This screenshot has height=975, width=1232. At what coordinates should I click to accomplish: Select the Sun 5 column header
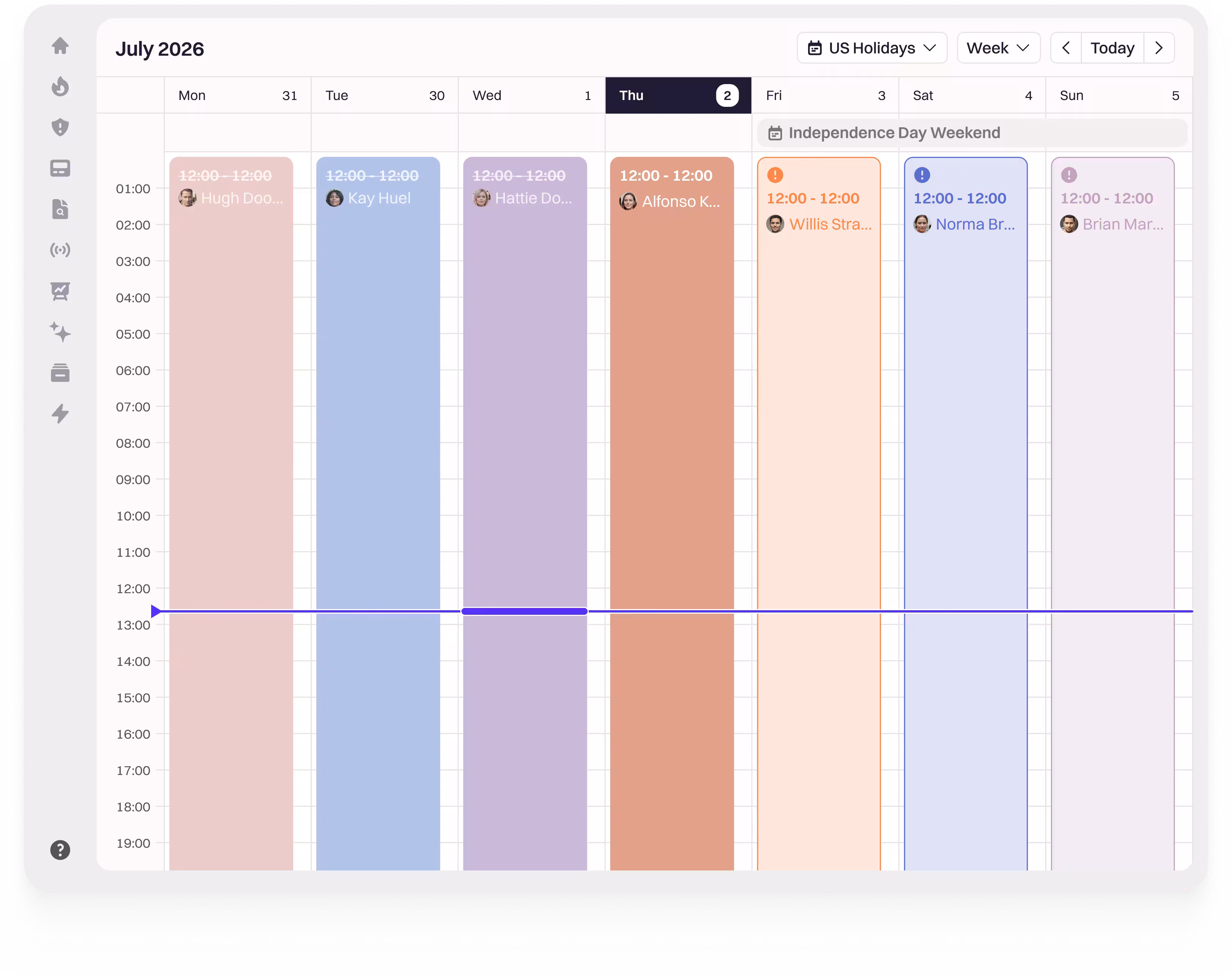1119,95
